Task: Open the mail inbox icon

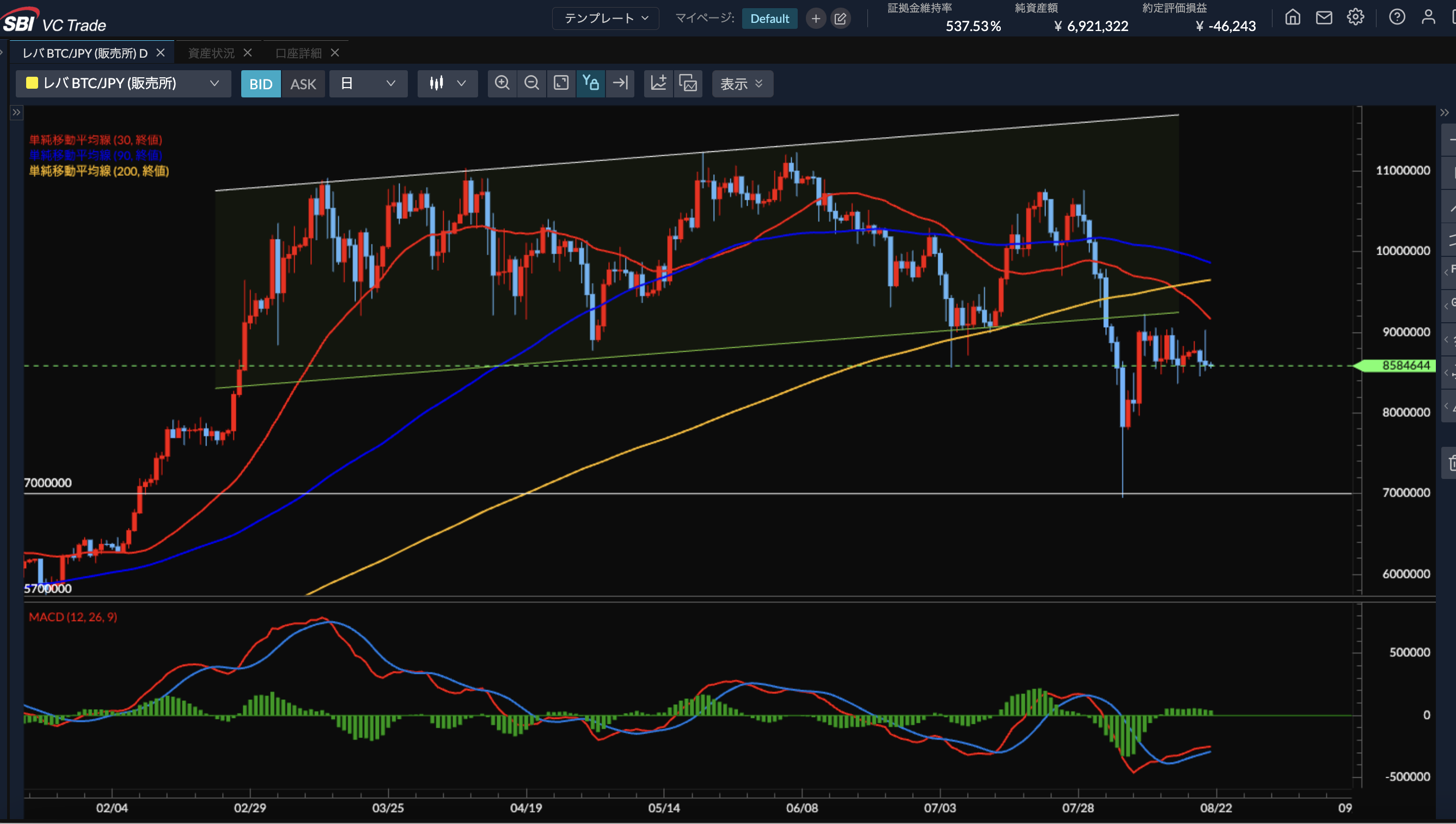Action: click(x=1324, y=17)
